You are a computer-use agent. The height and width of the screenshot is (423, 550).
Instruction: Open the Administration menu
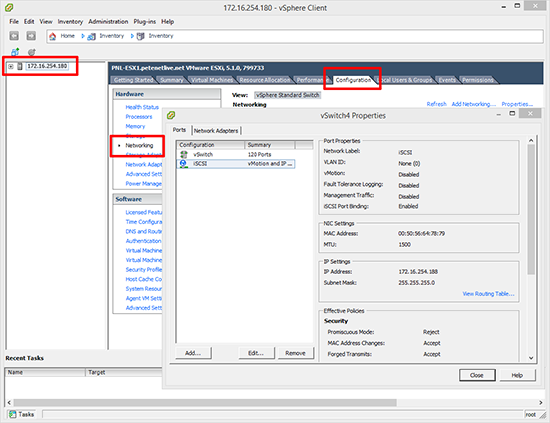[108, 22]
